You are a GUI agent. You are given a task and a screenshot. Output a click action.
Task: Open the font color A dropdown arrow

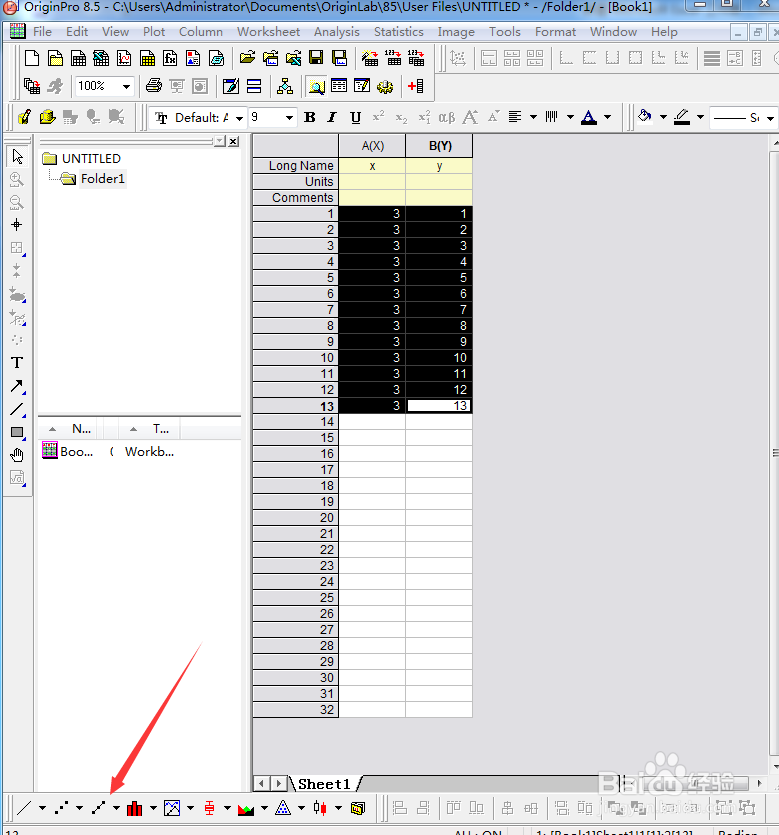608,117
